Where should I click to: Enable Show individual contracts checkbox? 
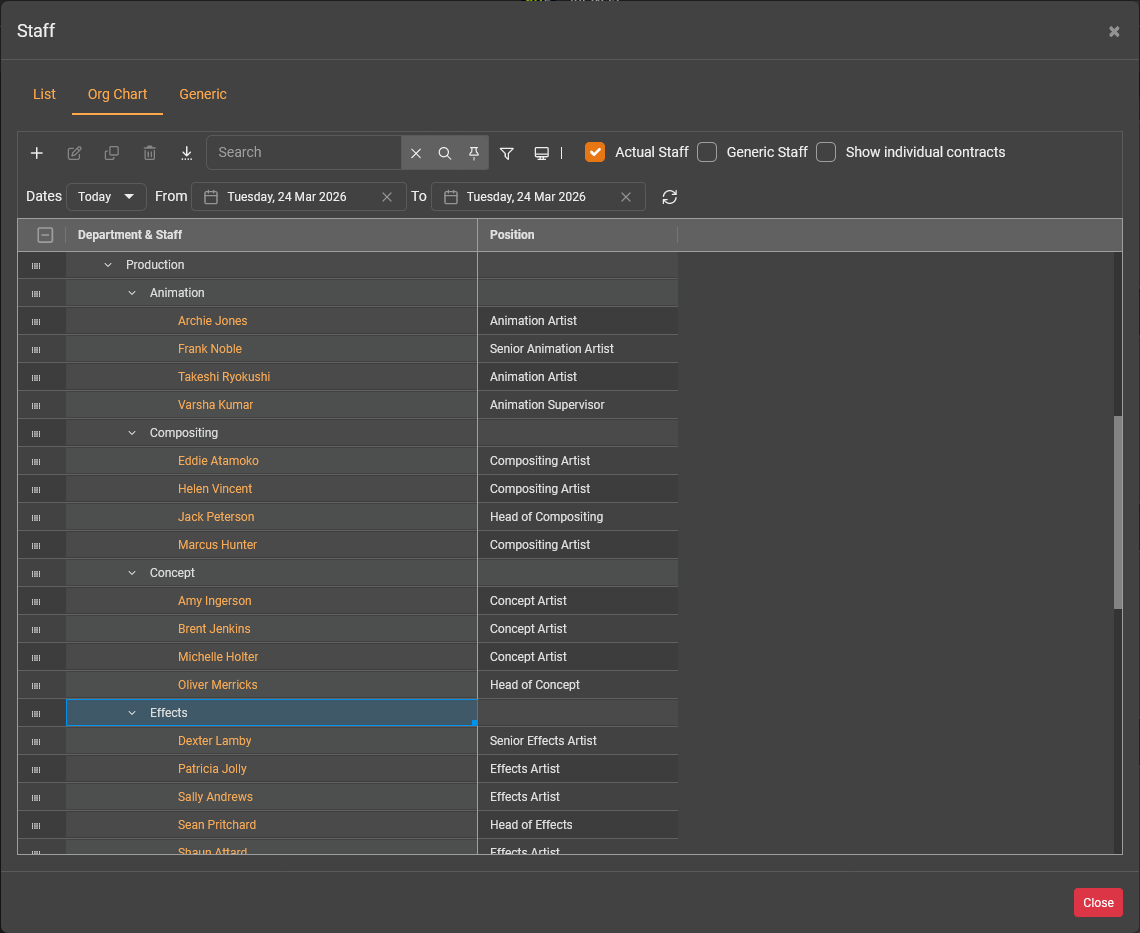pos(826,152)
